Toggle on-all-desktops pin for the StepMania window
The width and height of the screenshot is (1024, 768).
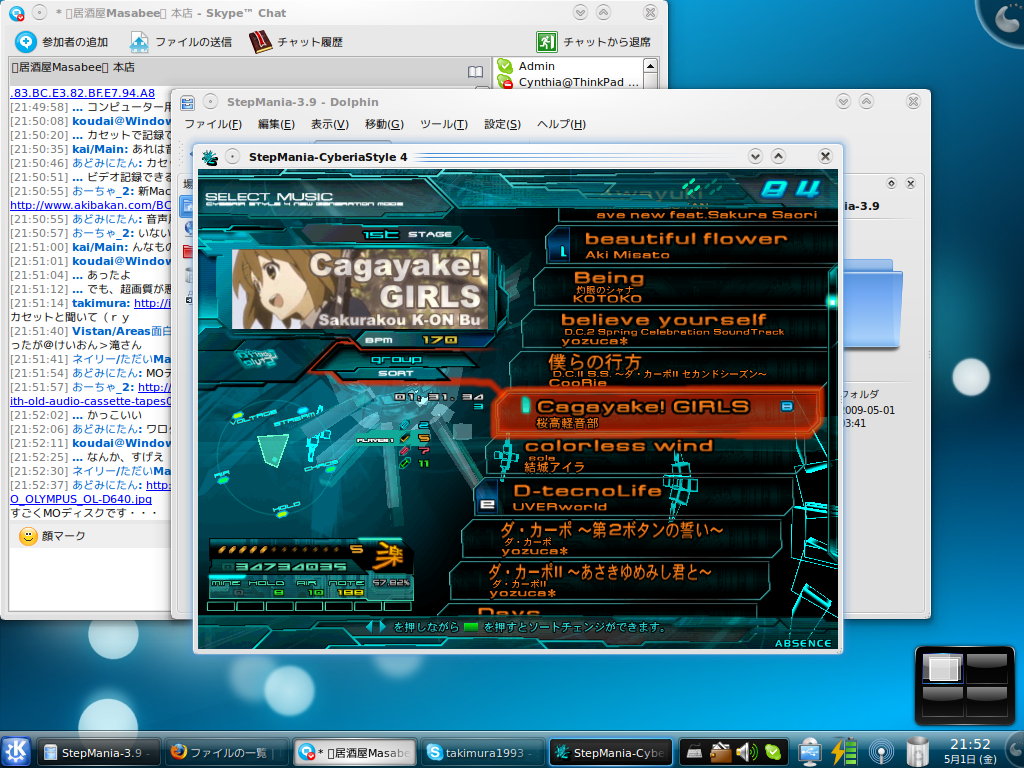[232, 157]
